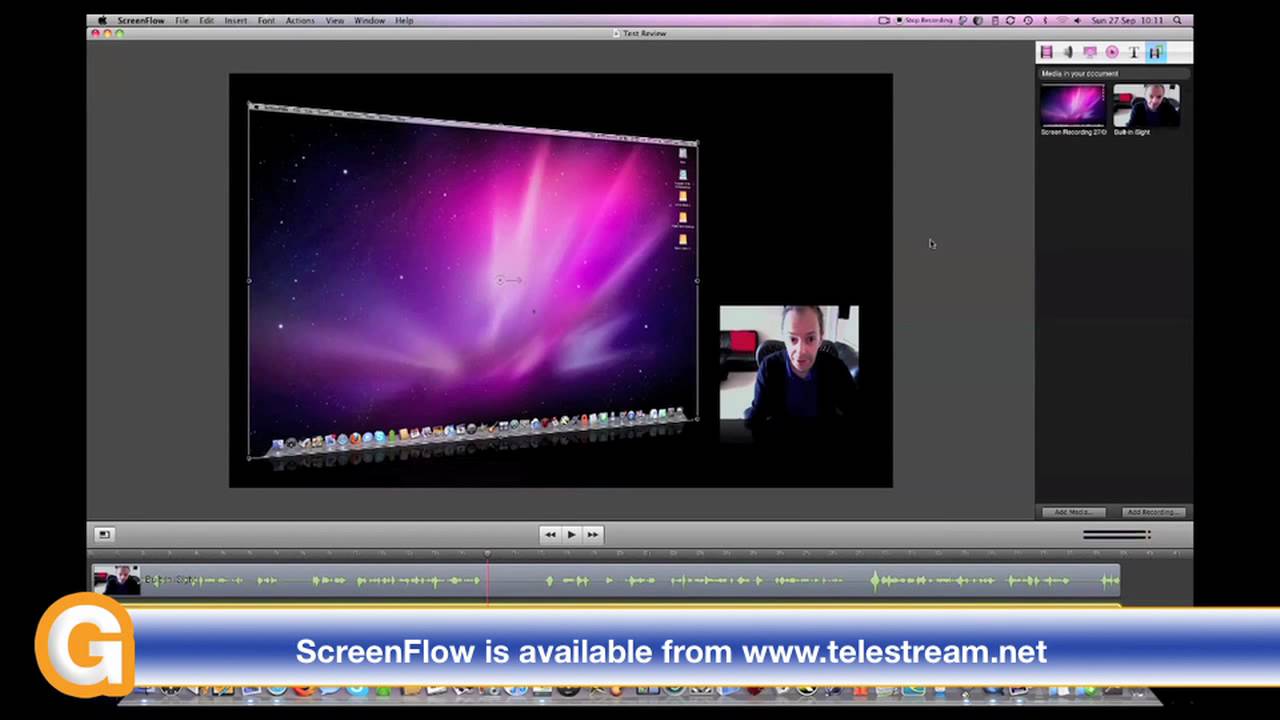Screen dimensions: 1280x720
Task: Open the Audio properties speaker icon
Action: pyautogui.click(x=1068, y=52)
